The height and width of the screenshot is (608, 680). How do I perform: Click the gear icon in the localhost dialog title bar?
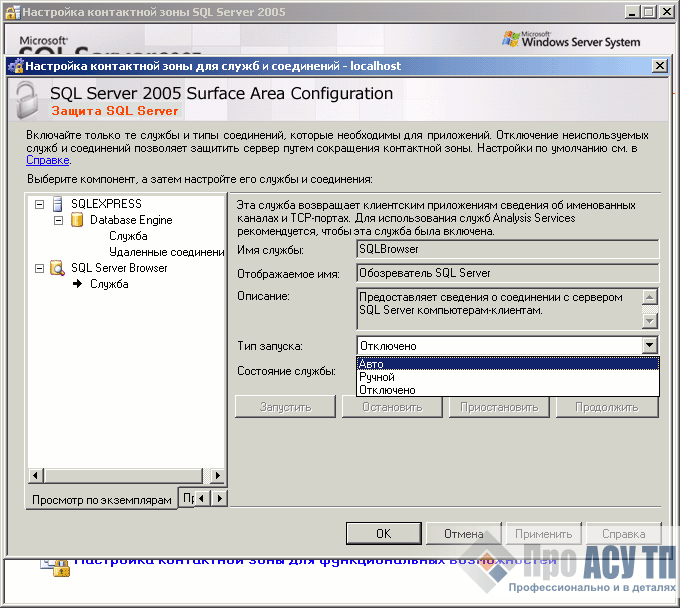16,66
